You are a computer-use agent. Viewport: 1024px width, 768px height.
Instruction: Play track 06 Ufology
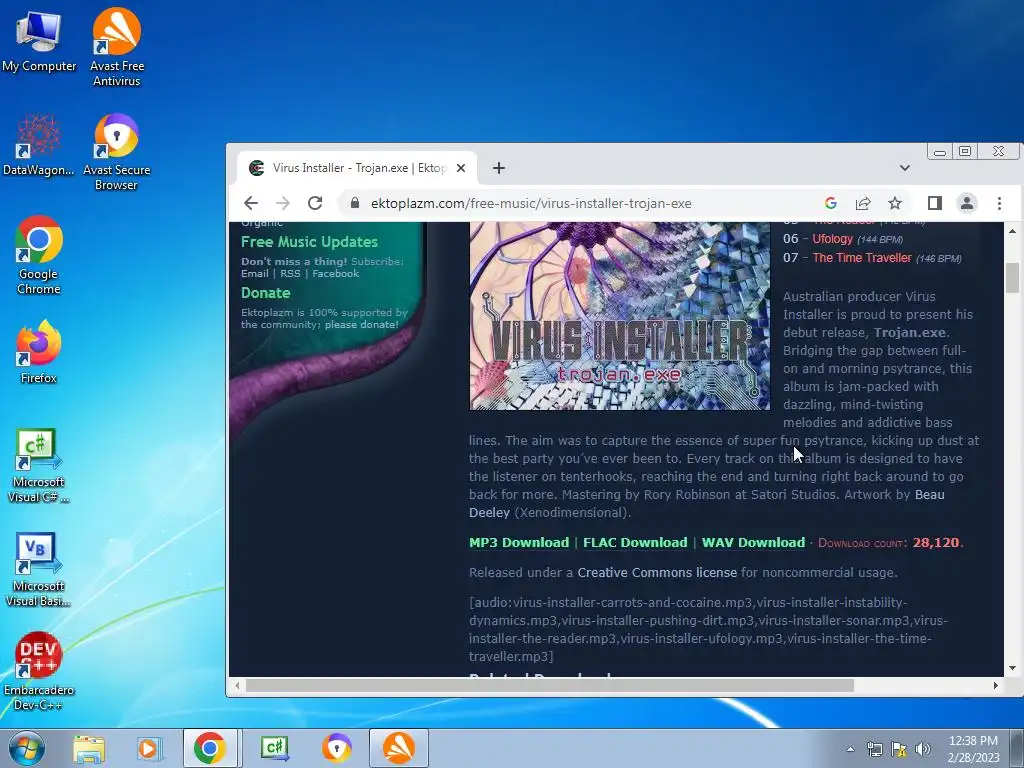pos(832,238)
